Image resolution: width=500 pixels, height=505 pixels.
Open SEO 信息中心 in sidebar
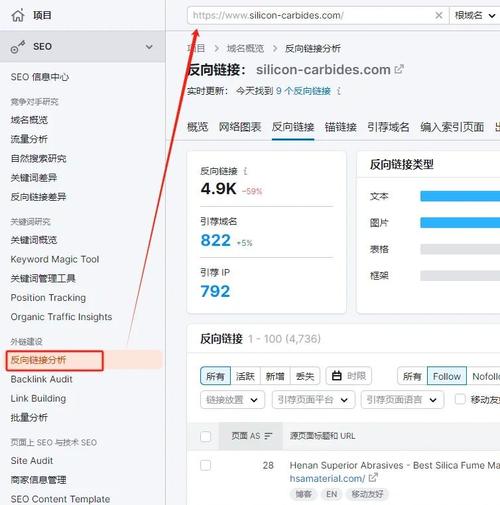click(x=40, y=77)
